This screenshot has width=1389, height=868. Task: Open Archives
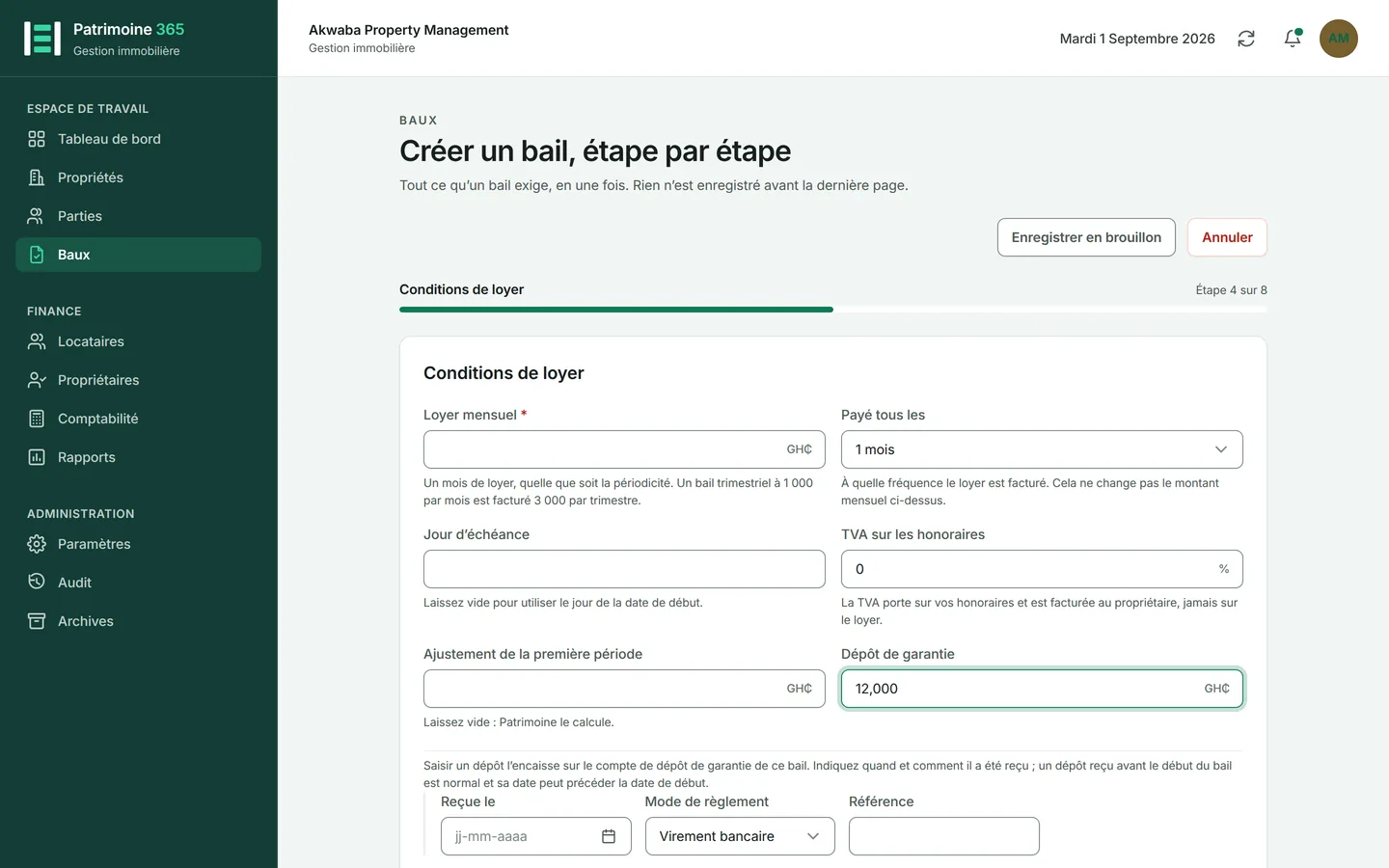coord(138,621)
